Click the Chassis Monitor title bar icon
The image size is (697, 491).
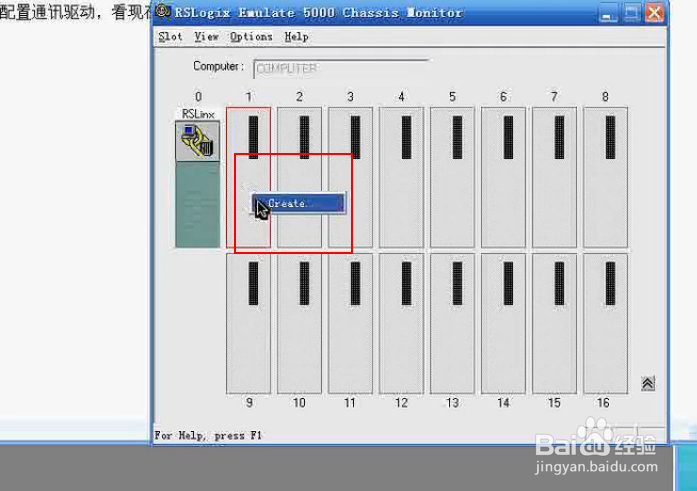pyautogui.click(x=163, y=12)
